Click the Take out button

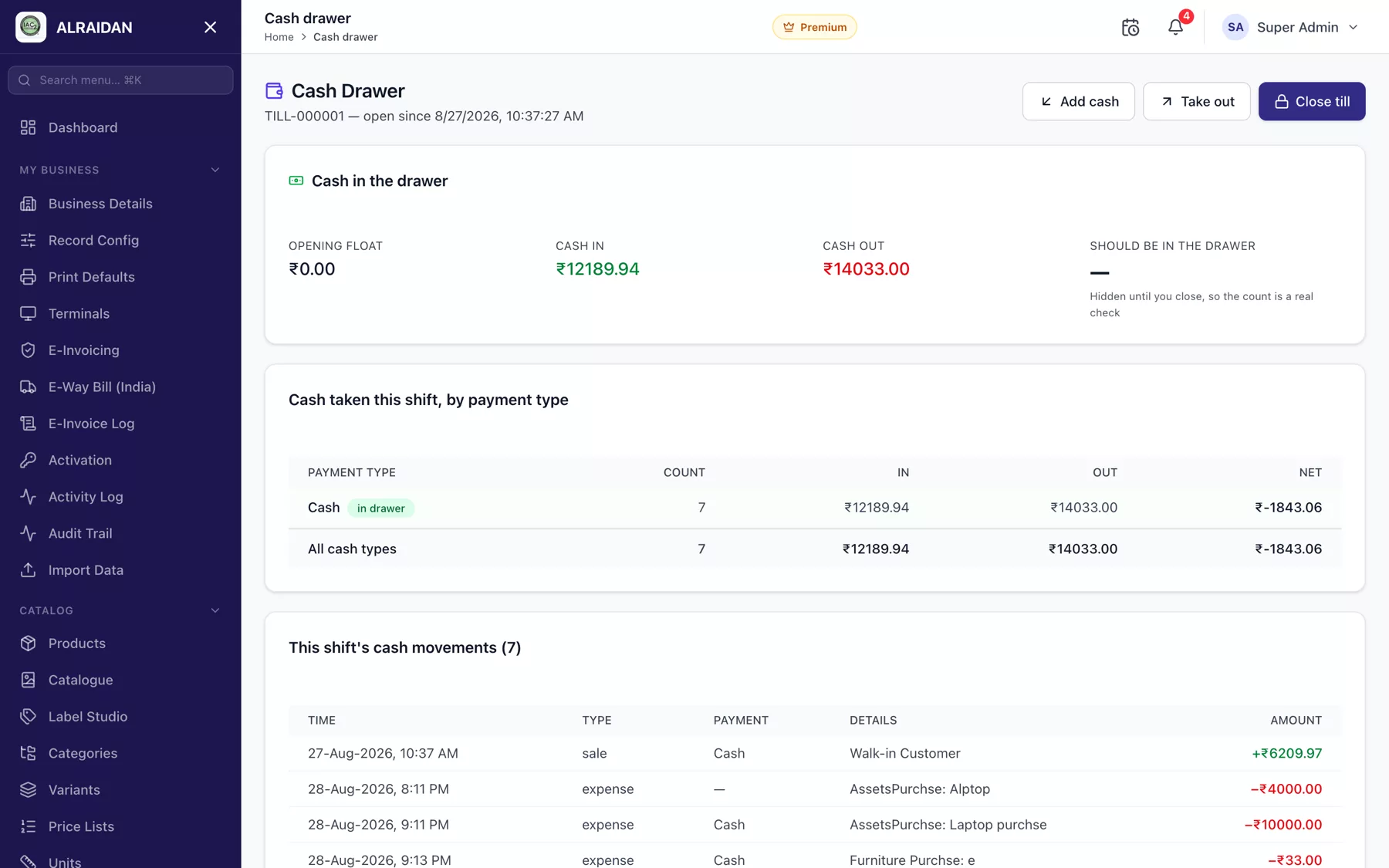[1197, 101]
